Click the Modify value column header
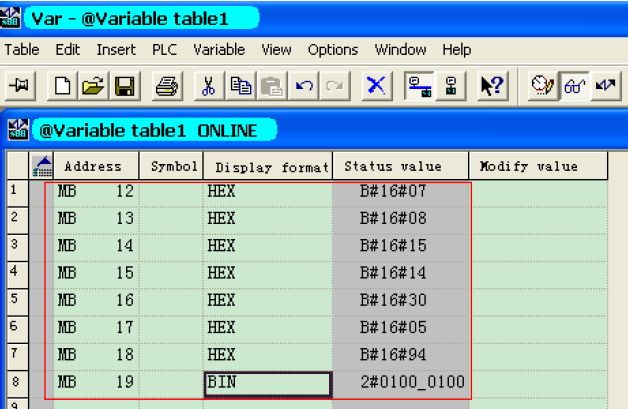 click(x=538, y=166)
